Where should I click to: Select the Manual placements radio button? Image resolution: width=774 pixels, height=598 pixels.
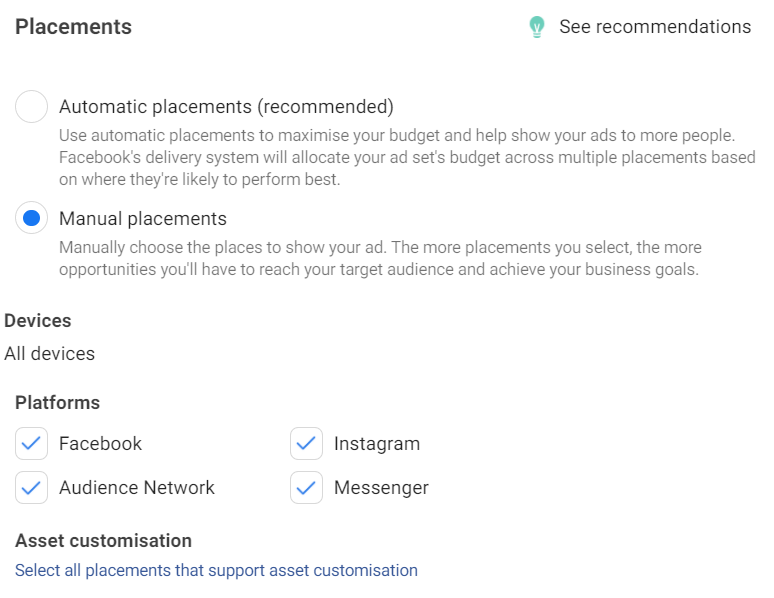tap(32, 218)
